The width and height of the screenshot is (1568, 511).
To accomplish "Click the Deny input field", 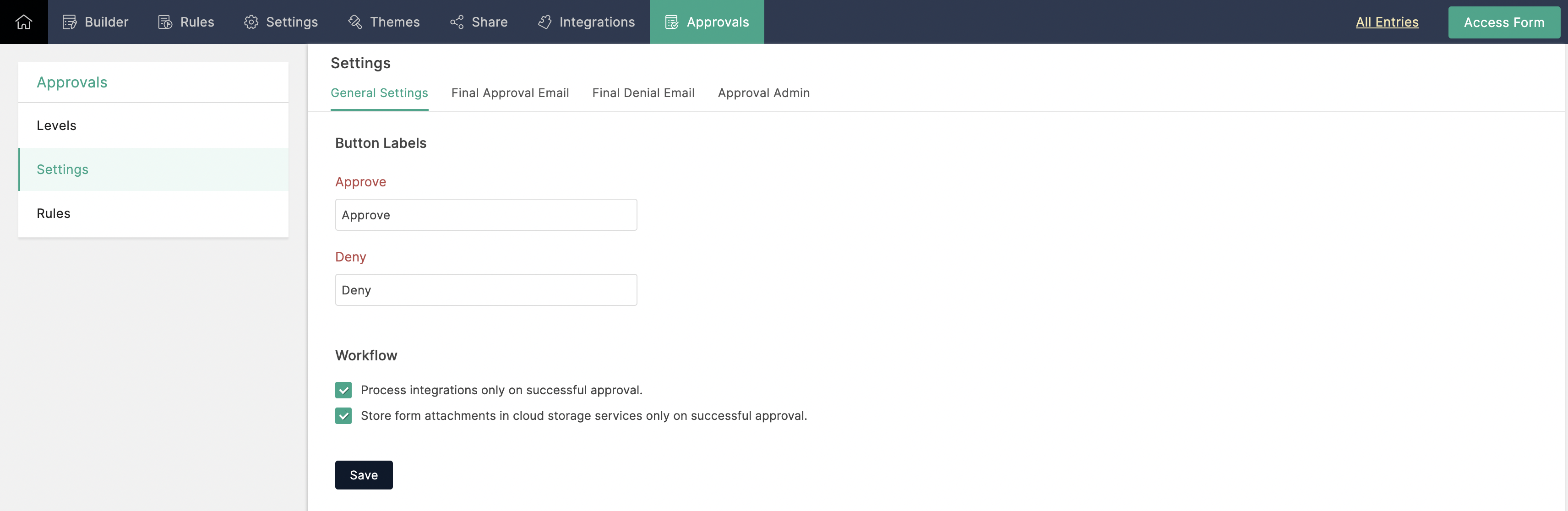I will click(x=486, y=290).
